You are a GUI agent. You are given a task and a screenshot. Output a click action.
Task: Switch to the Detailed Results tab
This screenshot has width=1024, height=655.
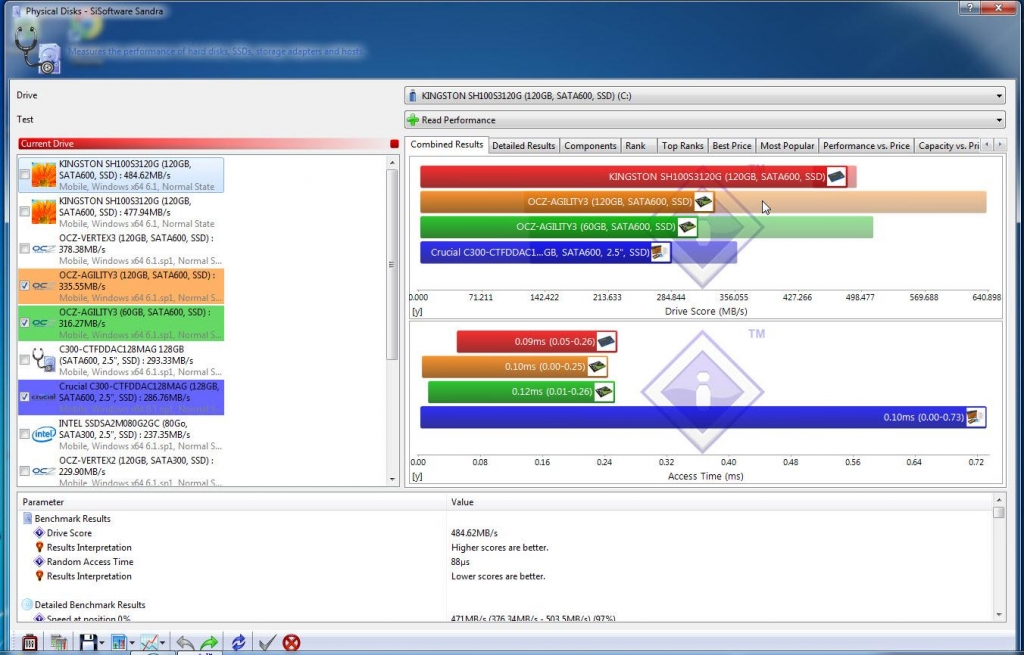point(523,146)
